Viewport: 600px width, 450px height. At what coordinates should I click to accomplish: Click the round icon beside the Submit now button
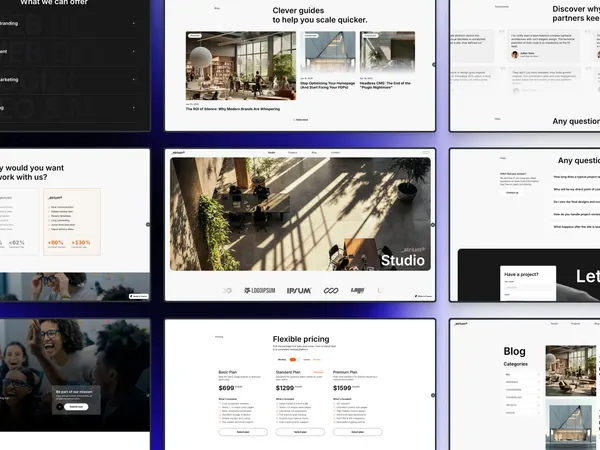tap(59, 407)
